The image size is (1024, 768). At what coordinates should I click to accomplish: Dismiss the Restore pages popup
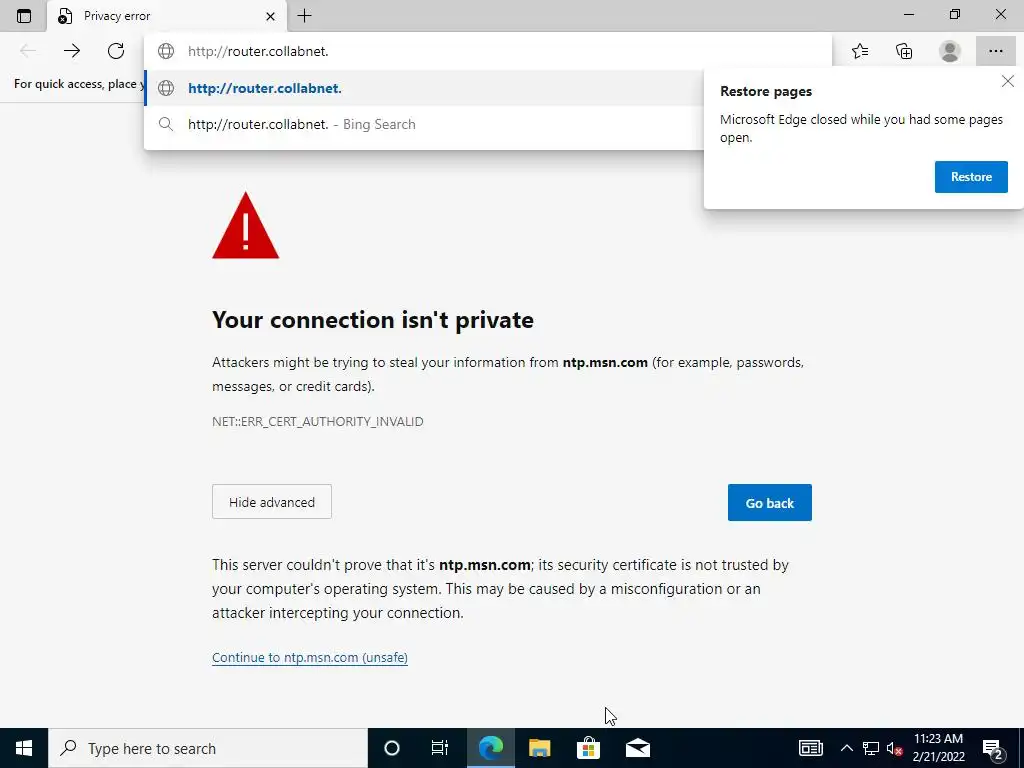click(x=1008, y=81)
